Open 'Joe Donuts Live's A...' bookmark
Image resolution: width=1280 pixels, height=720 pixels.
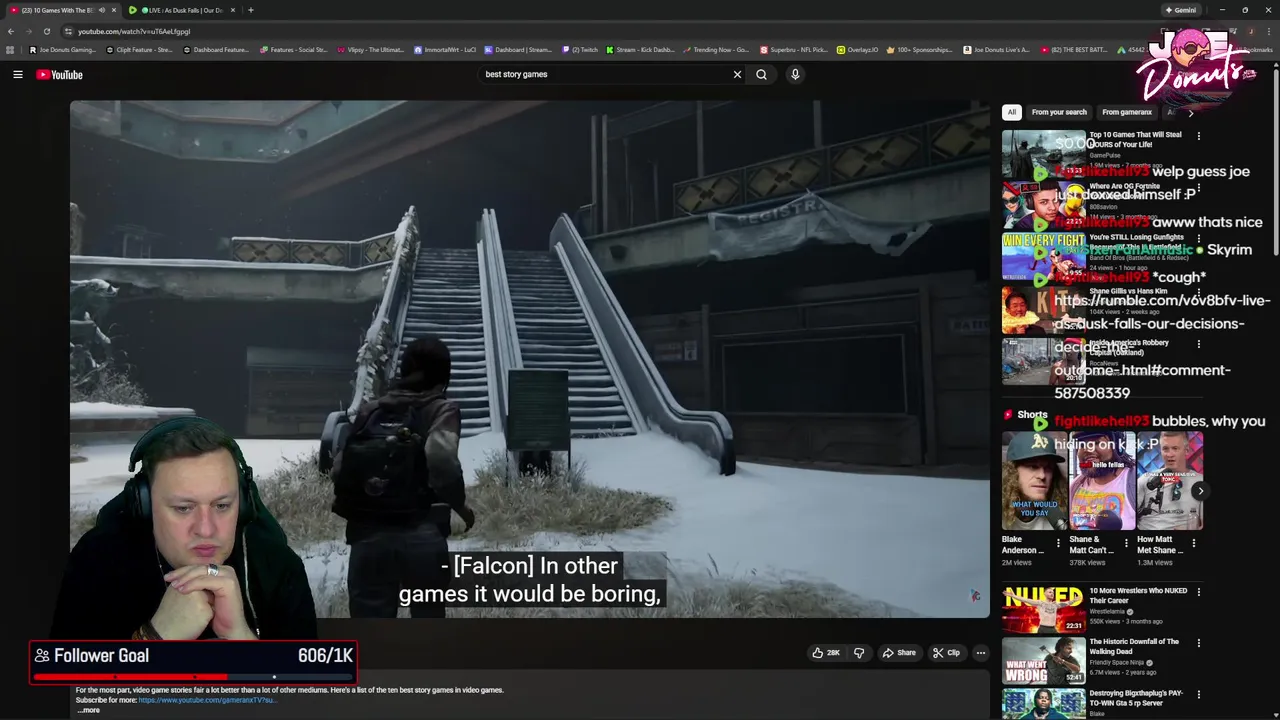pyautogui.click(x=997, y=49)
